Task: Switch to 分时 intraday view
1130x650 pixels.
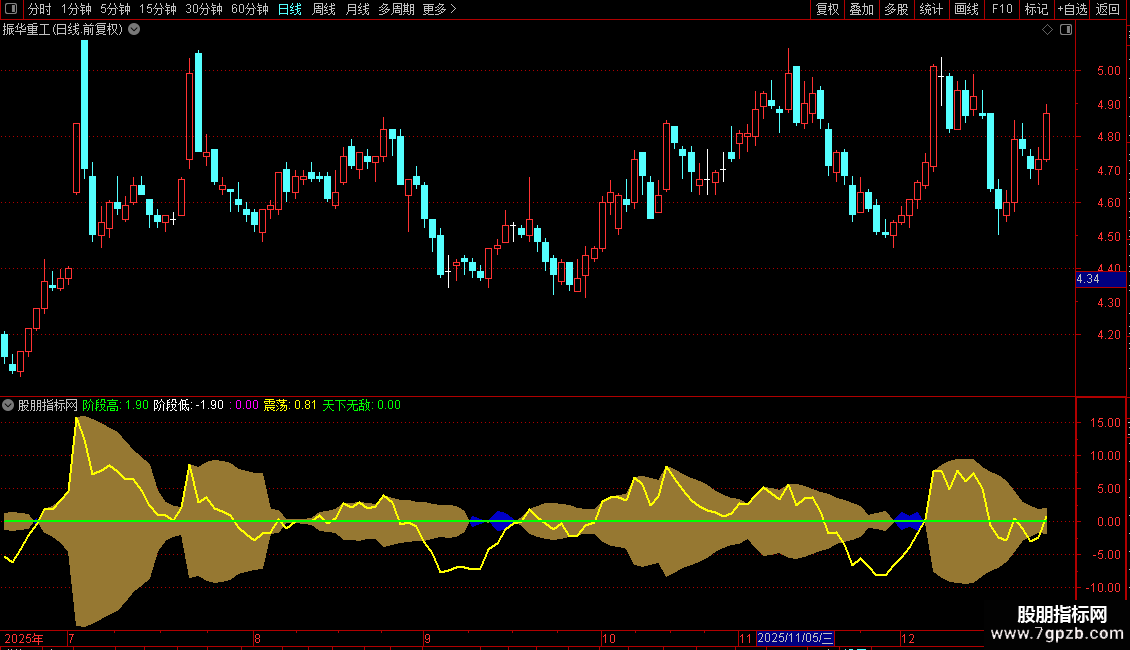Action: [x=40, y=9]
